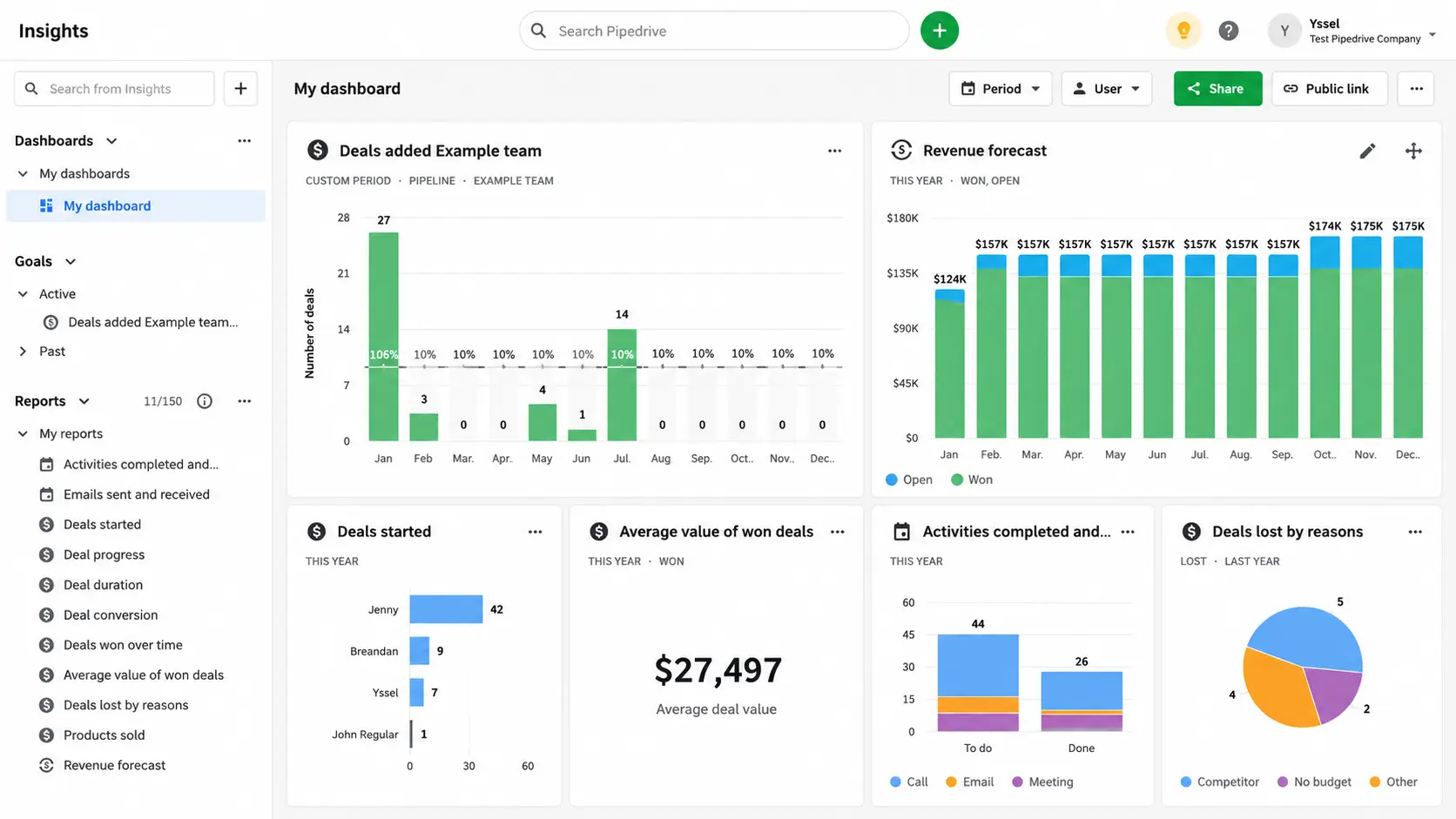1456x819 pixels.
Task: Toggle the Open legend in Revenue forecast
Action: click(x=909, y=480)
